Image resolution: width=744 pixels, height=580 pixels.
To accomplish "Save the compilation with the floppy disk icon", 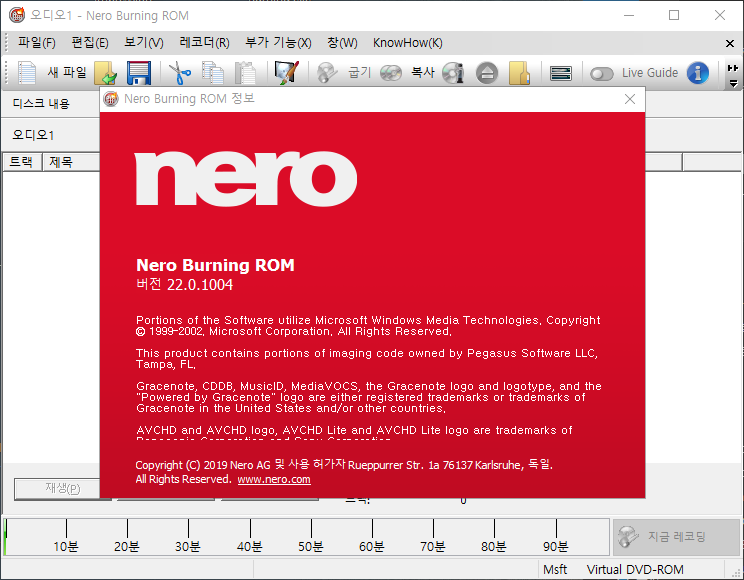I will pos(139,73).
